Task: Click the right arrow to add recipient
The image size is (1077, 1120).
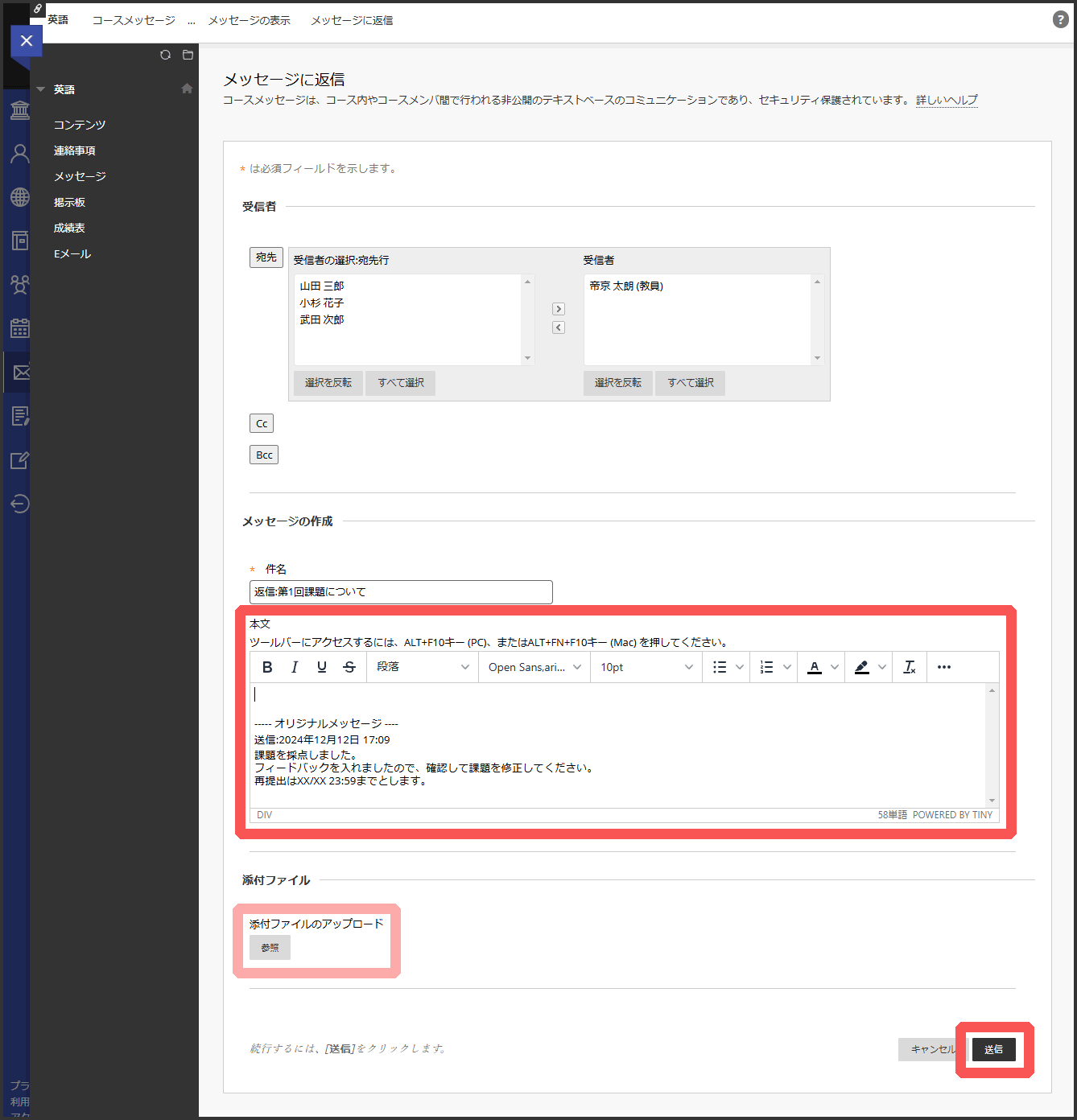Action: (x=559, y=309)
